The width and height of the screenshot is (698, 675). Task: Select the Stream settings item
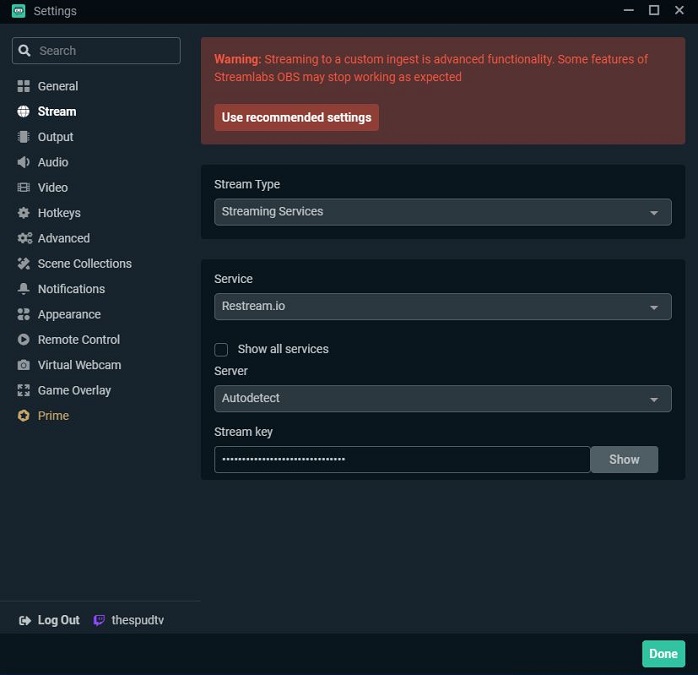(x=57, y=111)
